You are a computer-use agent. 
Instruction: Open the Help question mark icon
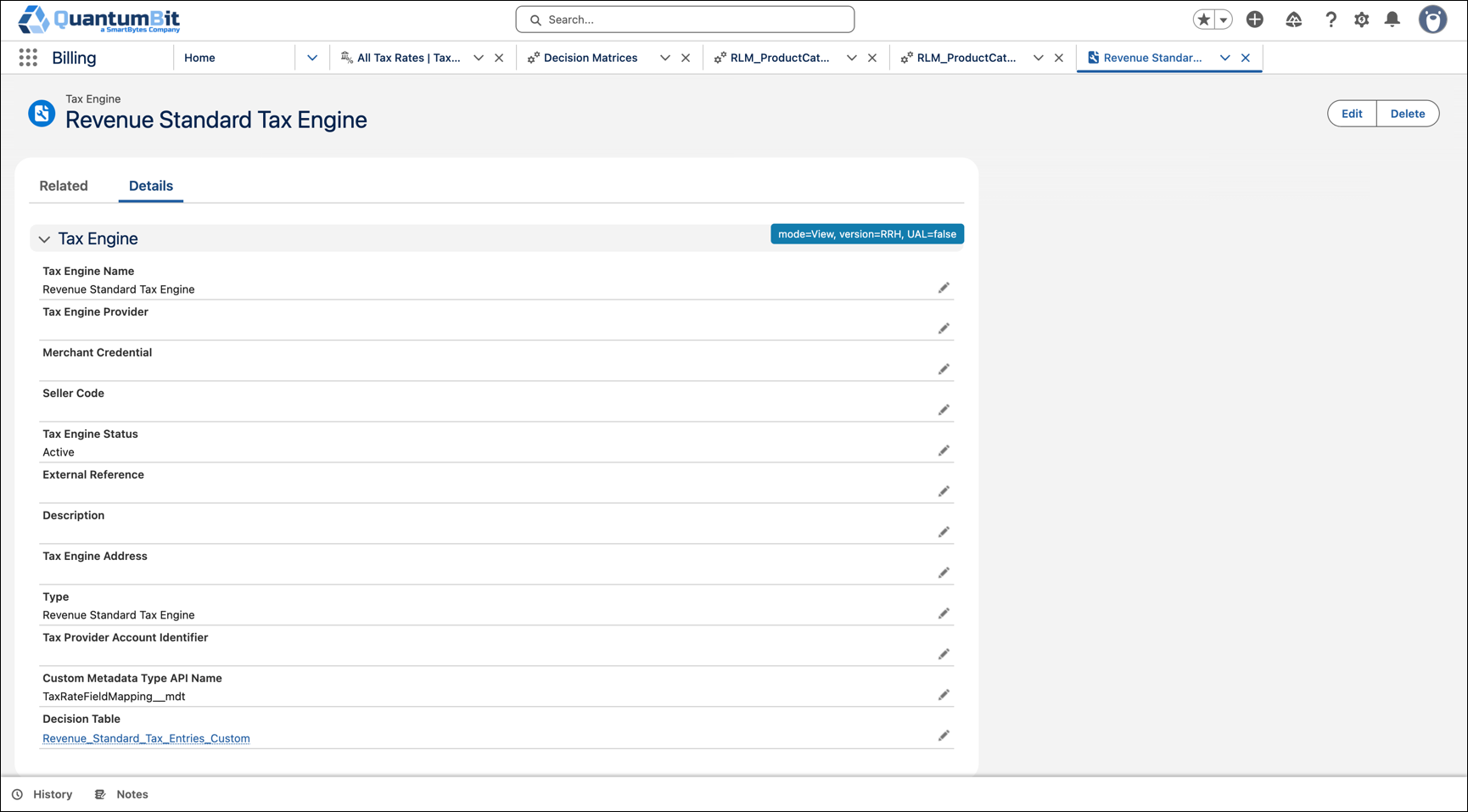1331,20
